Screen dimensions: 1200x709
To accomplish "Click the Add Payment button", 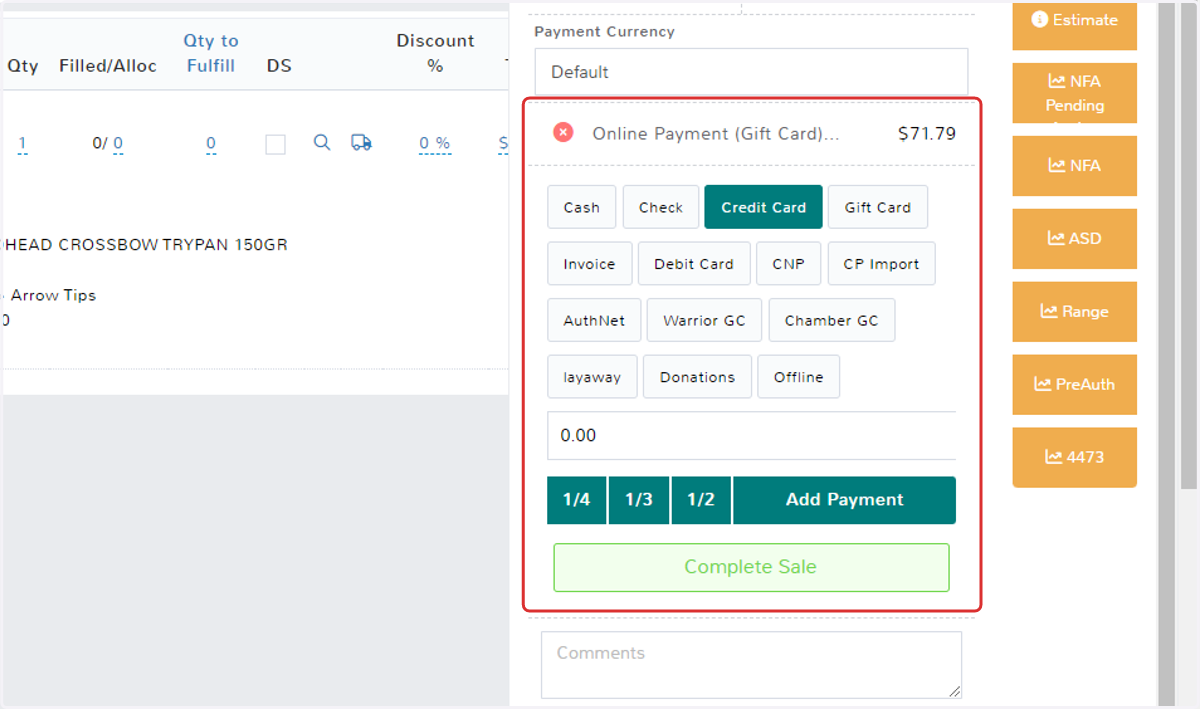I will (844, 500).
